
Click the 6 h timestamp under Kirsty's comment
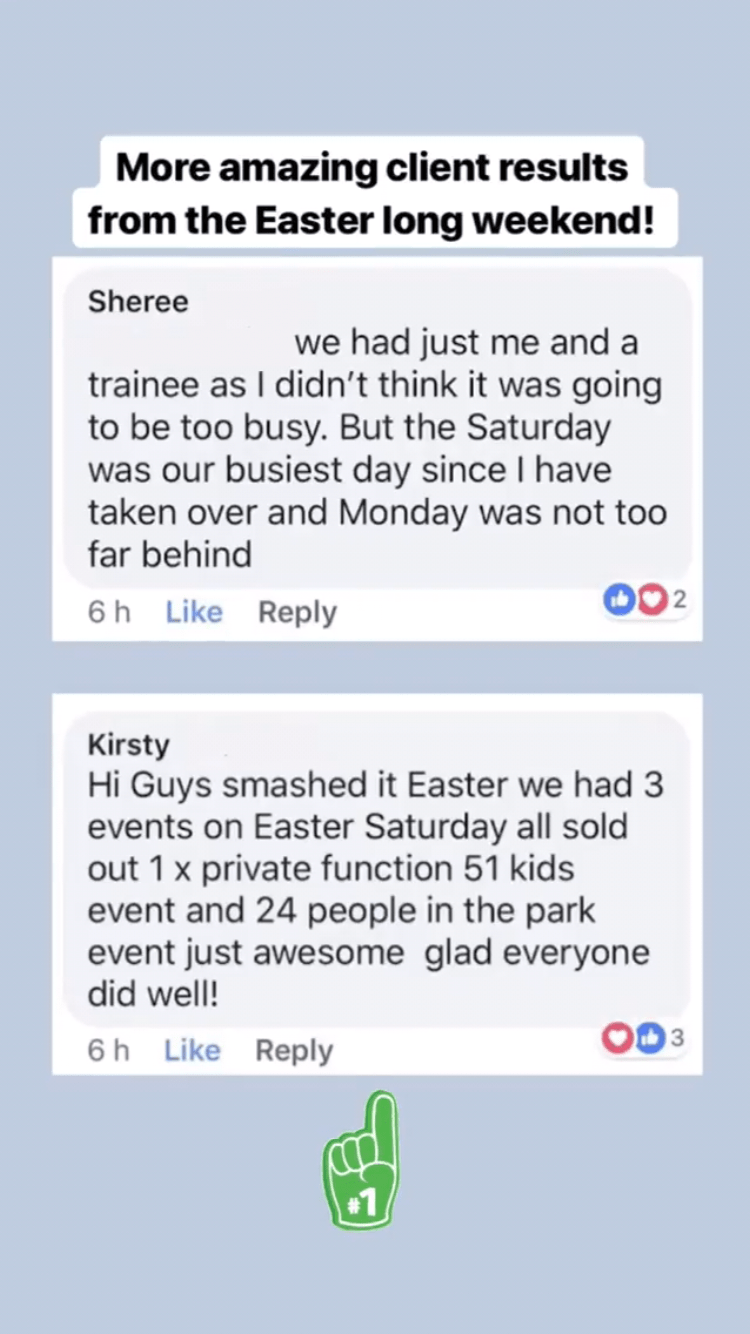pyautogui.click(x=109, y=1050)
